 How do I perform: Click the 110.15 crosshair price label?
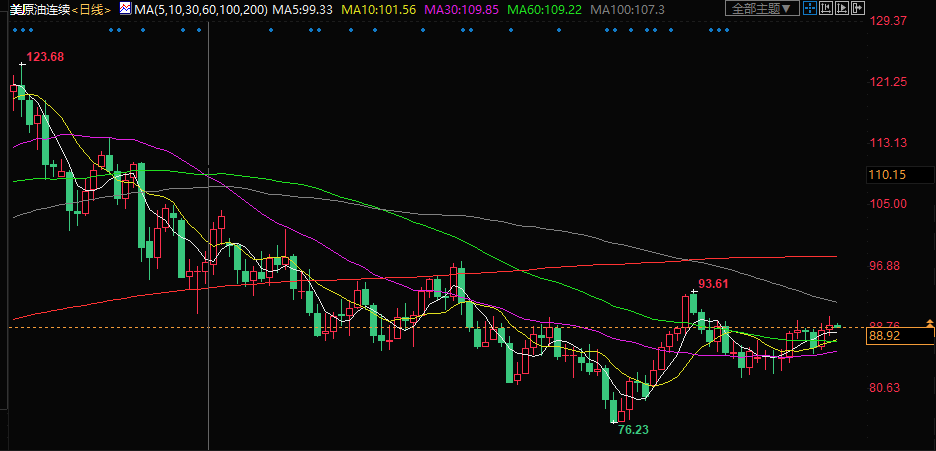(887, 175)
